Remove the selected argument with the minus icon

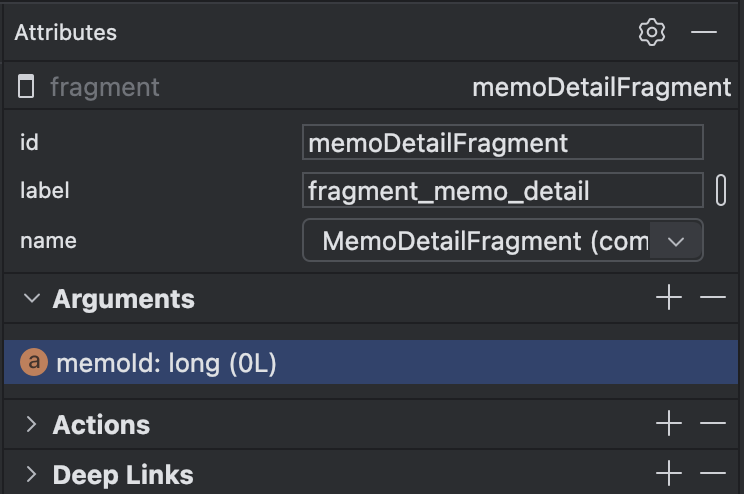pyautogui.click(x=712, y=298)
